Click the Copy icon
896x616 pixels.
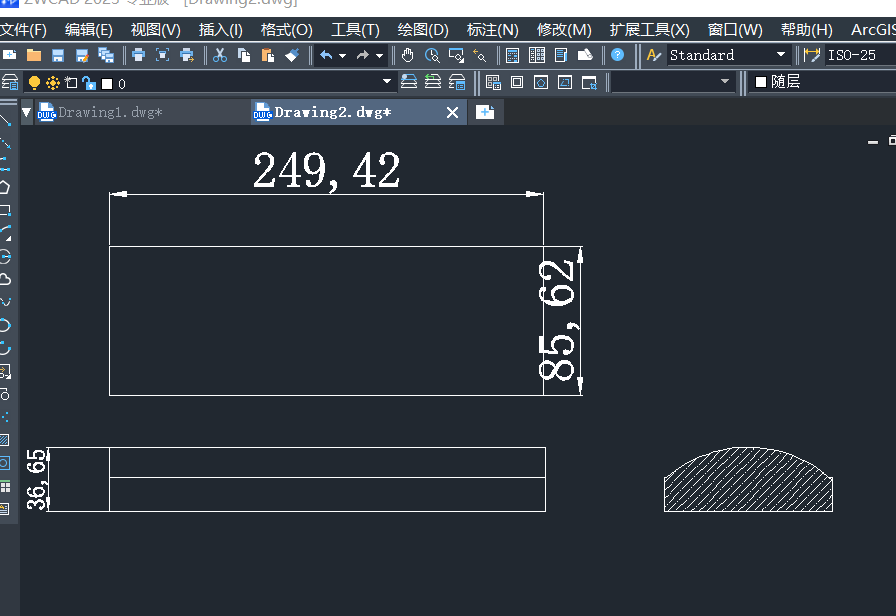click(x=244, y=55)
